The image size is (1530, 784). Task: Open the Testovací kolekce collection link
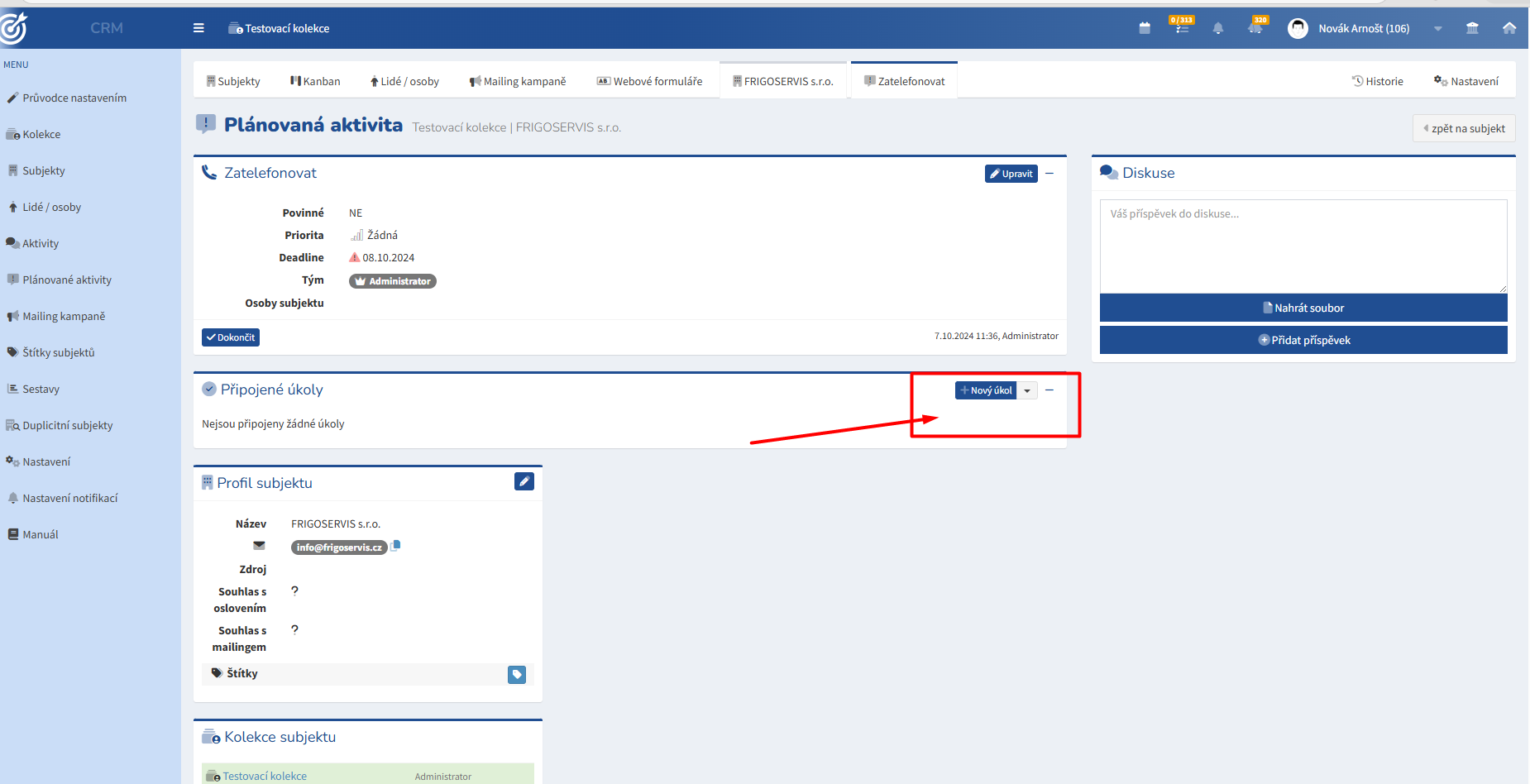pos(265,776)
